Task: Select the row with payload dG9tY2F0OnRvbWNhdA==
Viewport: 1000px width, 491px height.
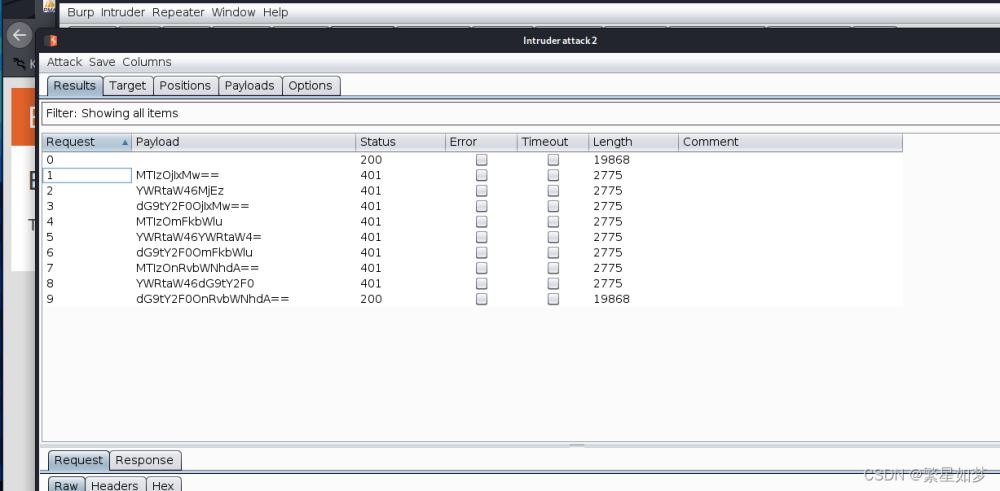Action: click(x=472, y=299)
